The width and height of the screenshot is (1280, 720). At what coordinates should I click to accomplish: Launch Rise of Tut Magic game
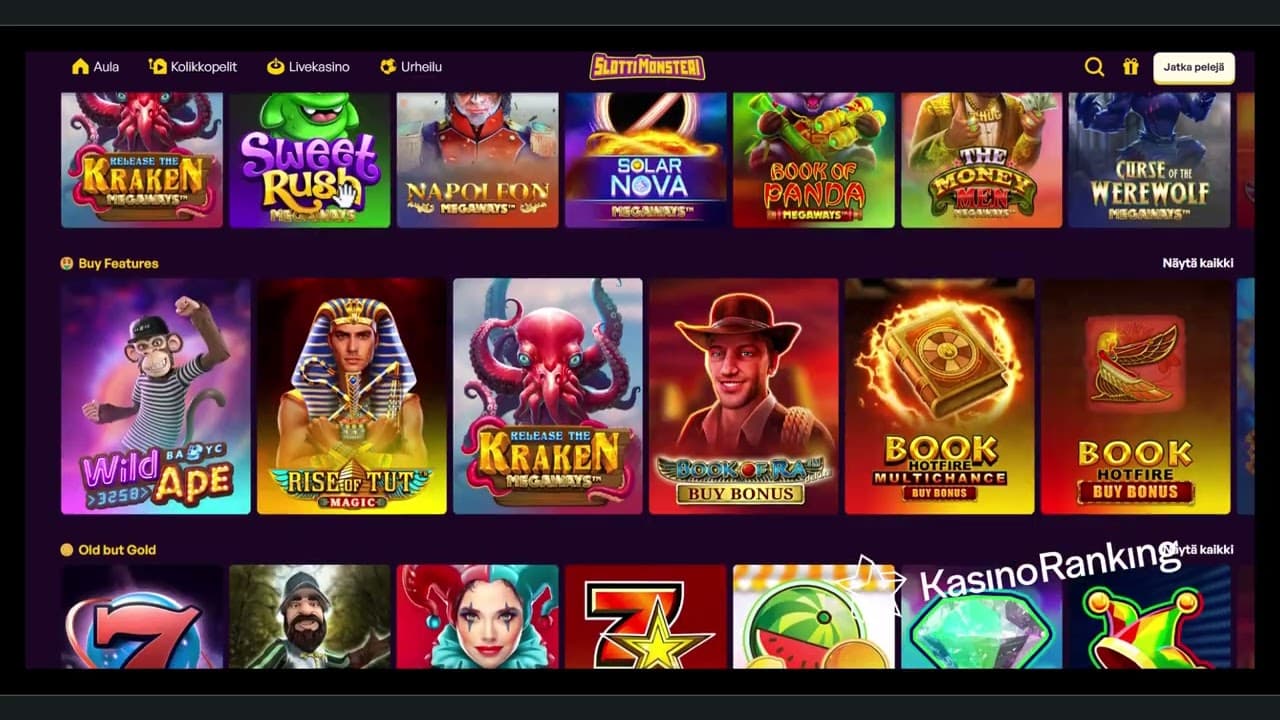click(x=352, y=396)
